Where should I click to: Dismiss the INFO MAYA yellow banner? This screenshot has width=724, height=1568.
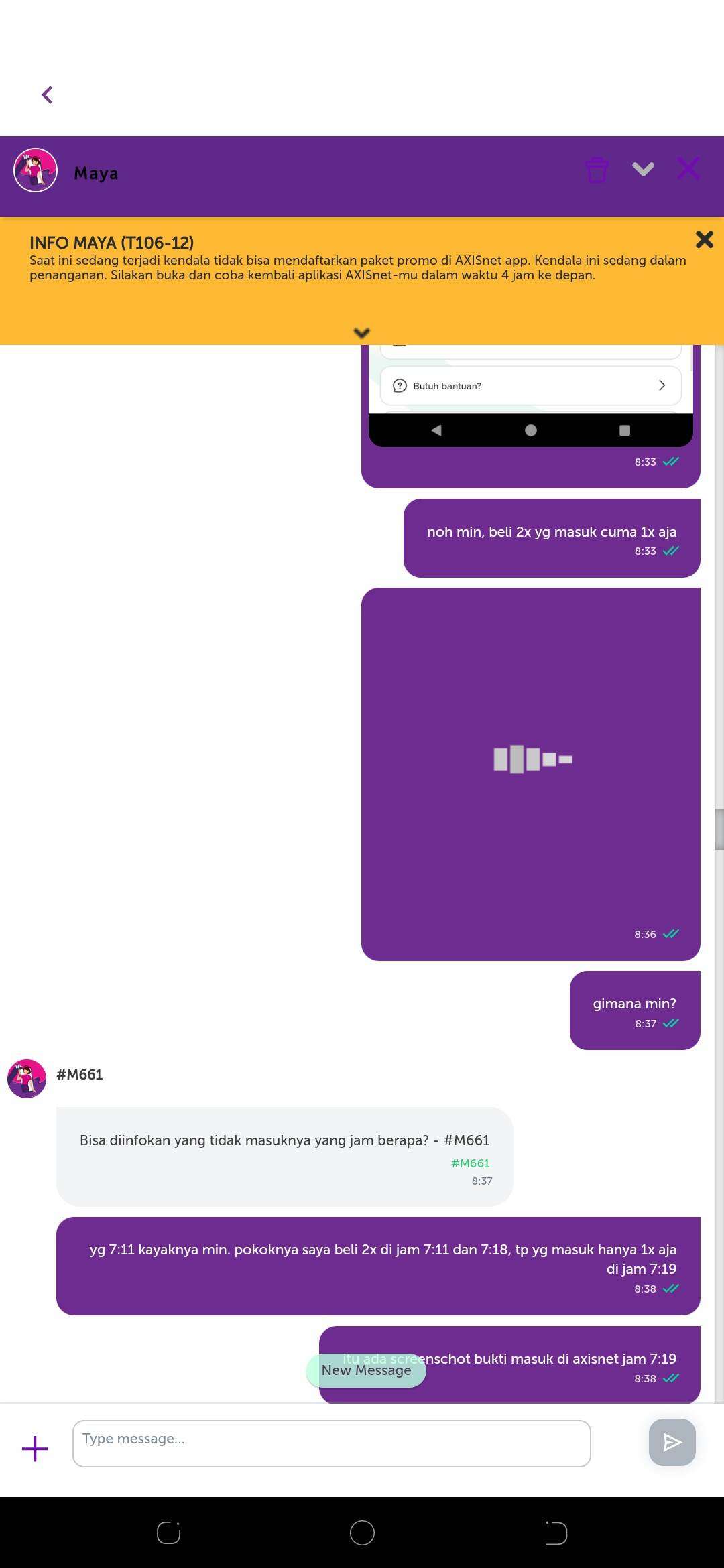click(704, 239)
